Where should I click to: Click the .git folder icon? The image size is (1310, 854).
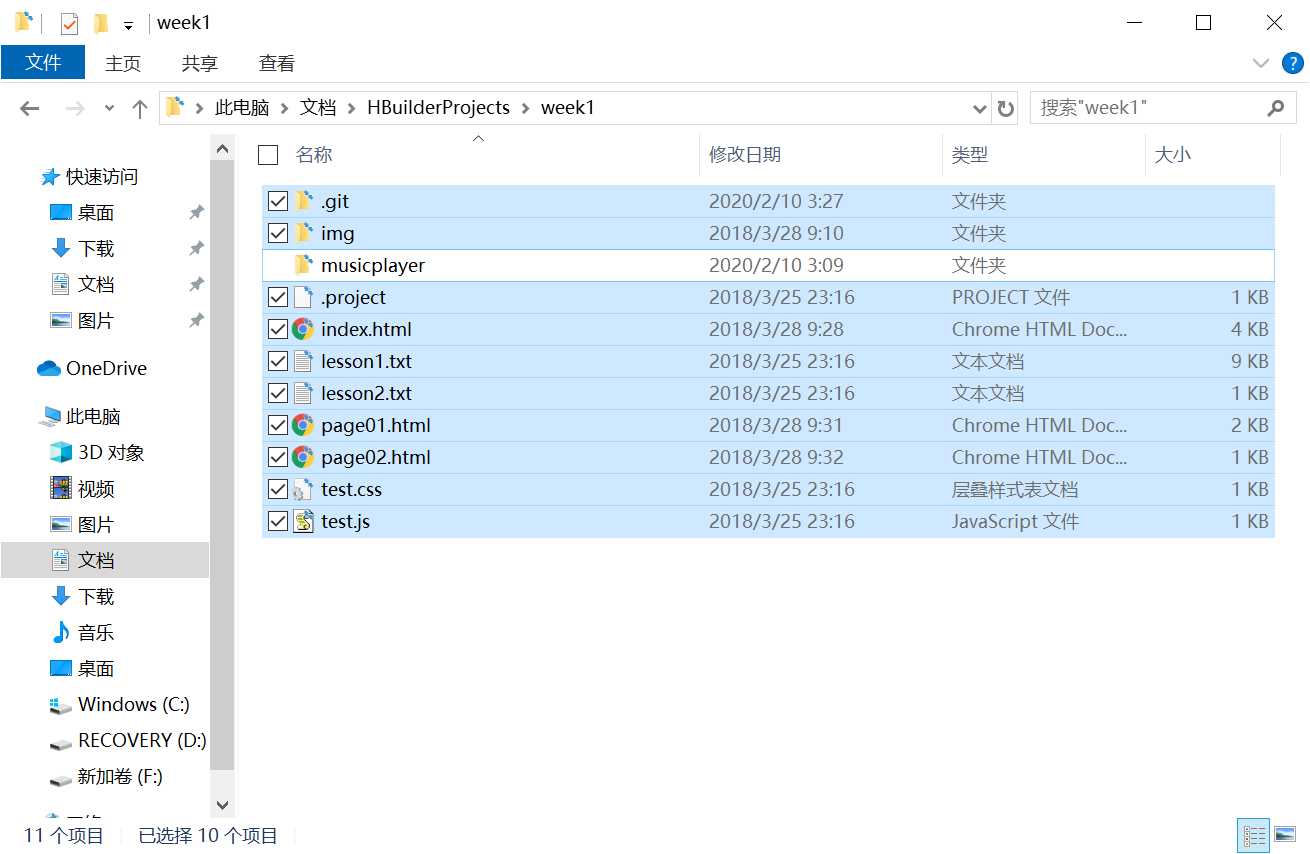[x=303, y=201]
